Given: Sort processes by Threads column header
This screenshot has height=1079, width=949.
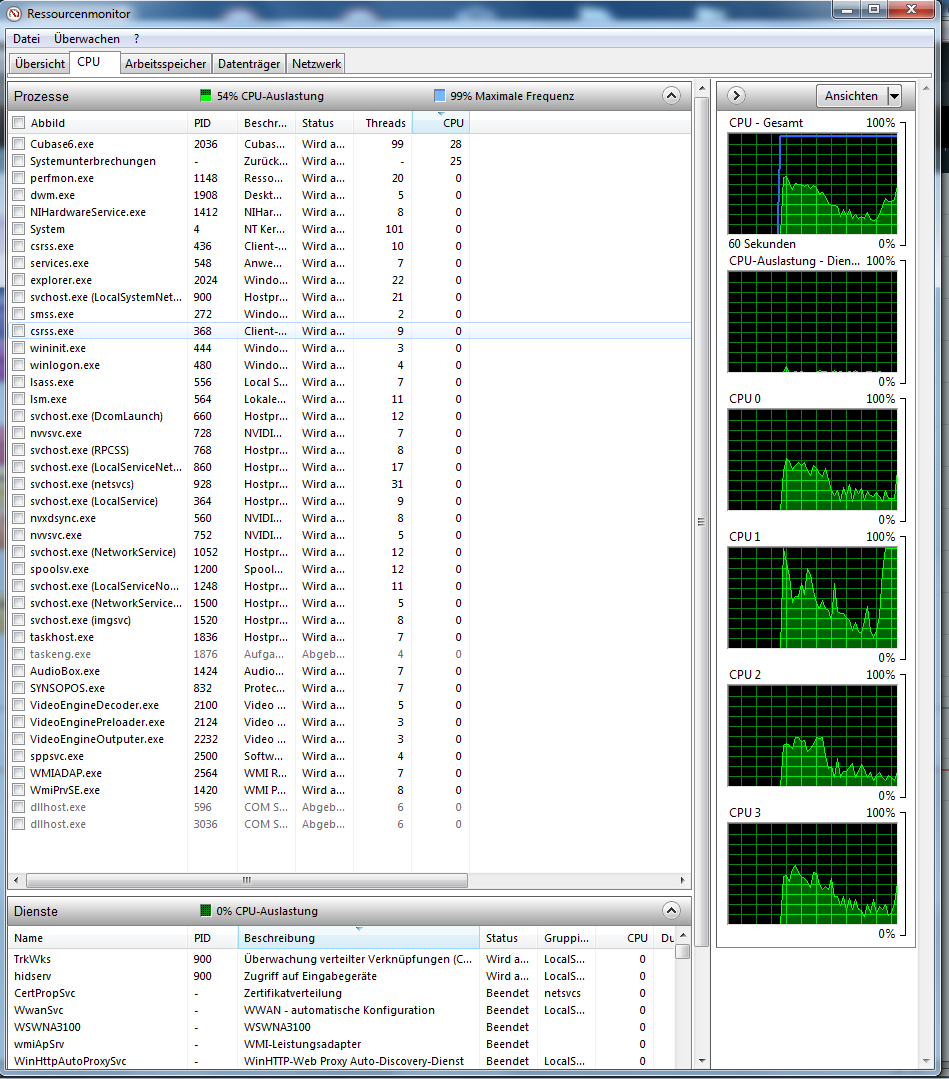Looking at the screenshot, I should pos(384,123).
